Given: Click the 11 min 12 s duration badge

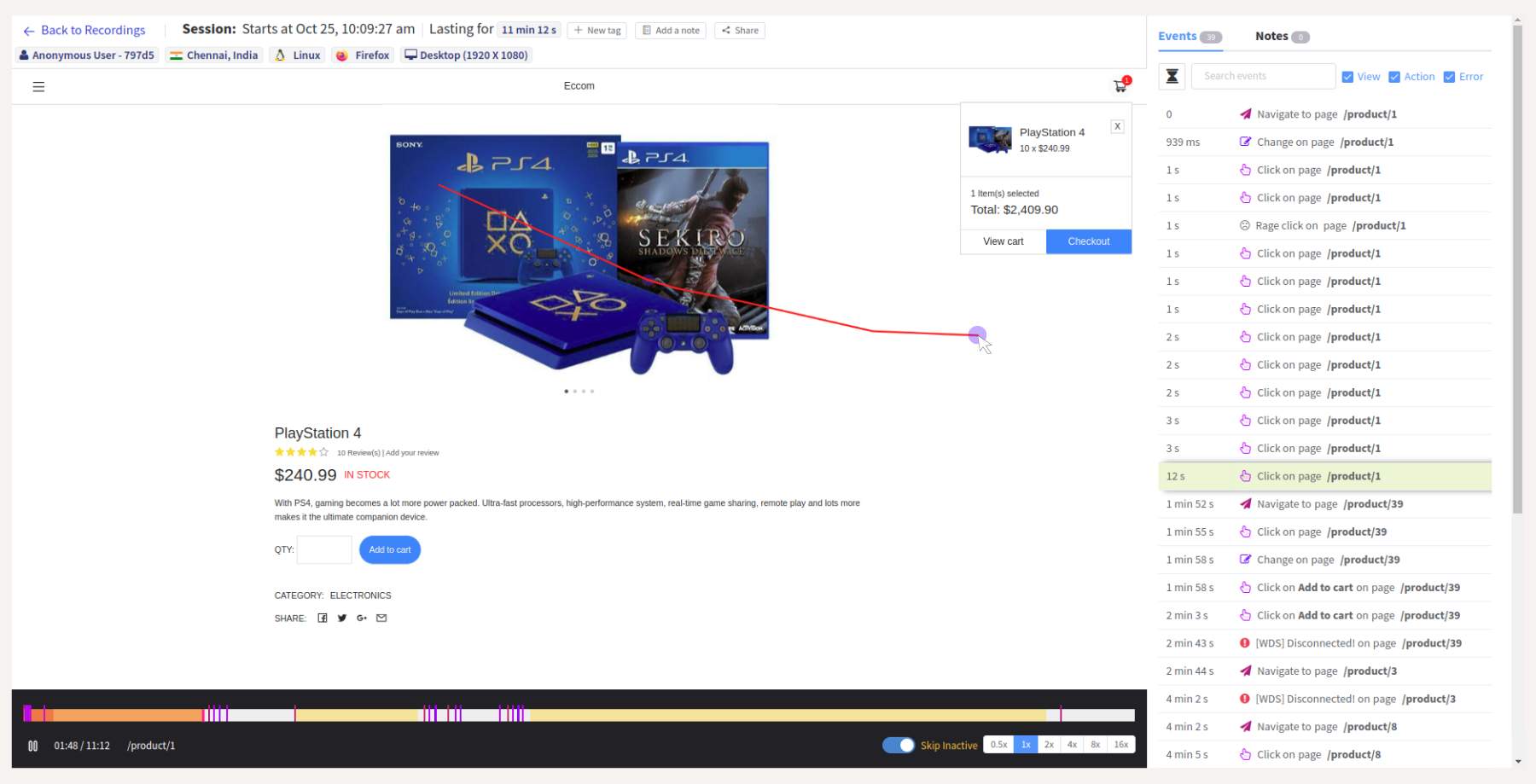Looking at the screenshot, I should click(529, 30).
